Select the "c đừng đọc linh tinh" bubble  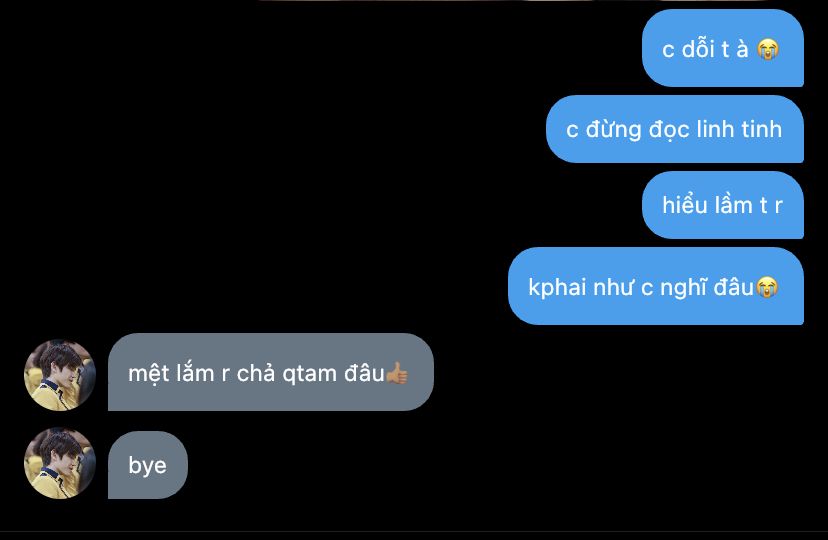pyautogui.click(x=675, y=129)
